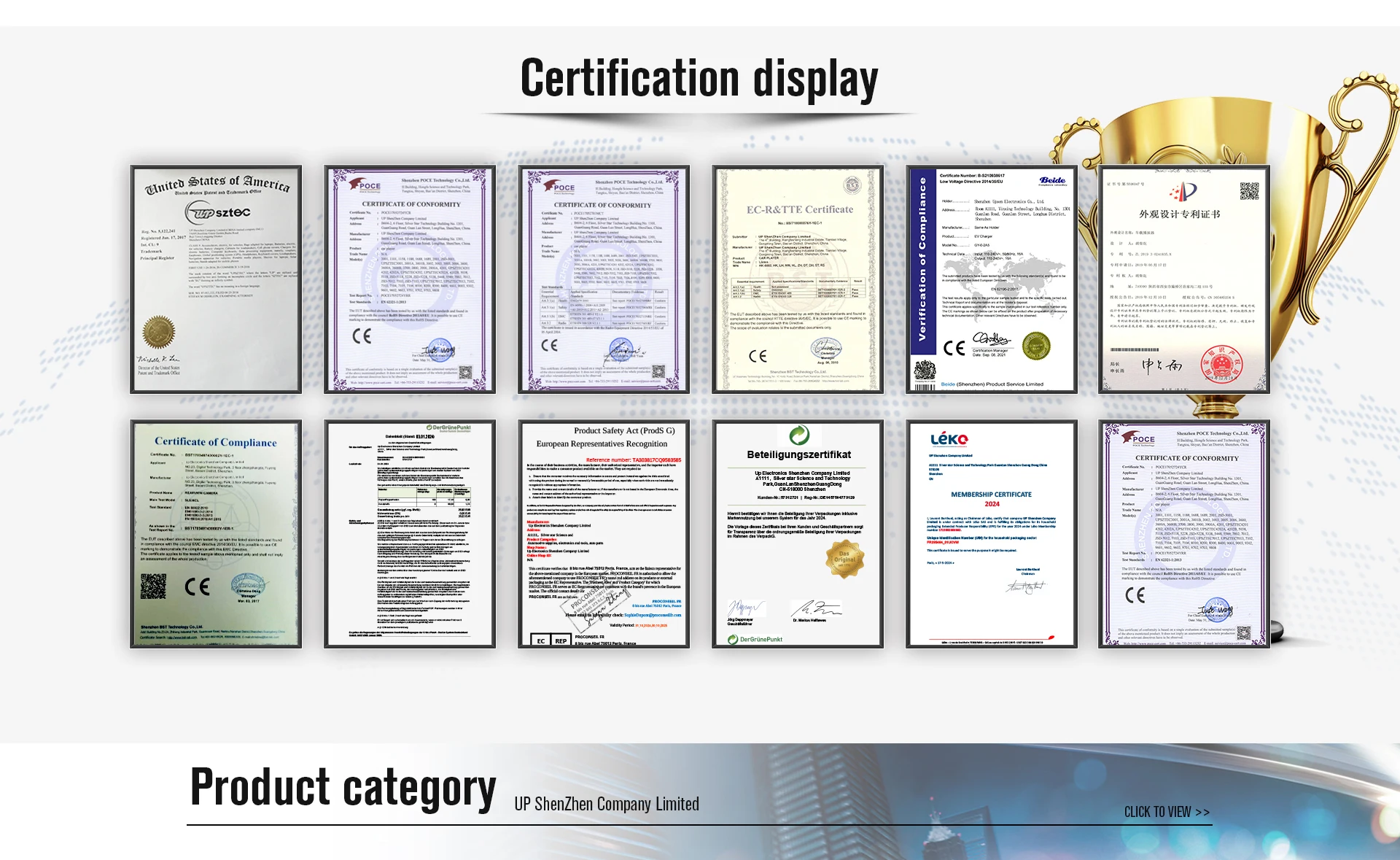Click the LEKO Membership Certificate 2024
The image size is (1400, 860).
pos(992,534)
